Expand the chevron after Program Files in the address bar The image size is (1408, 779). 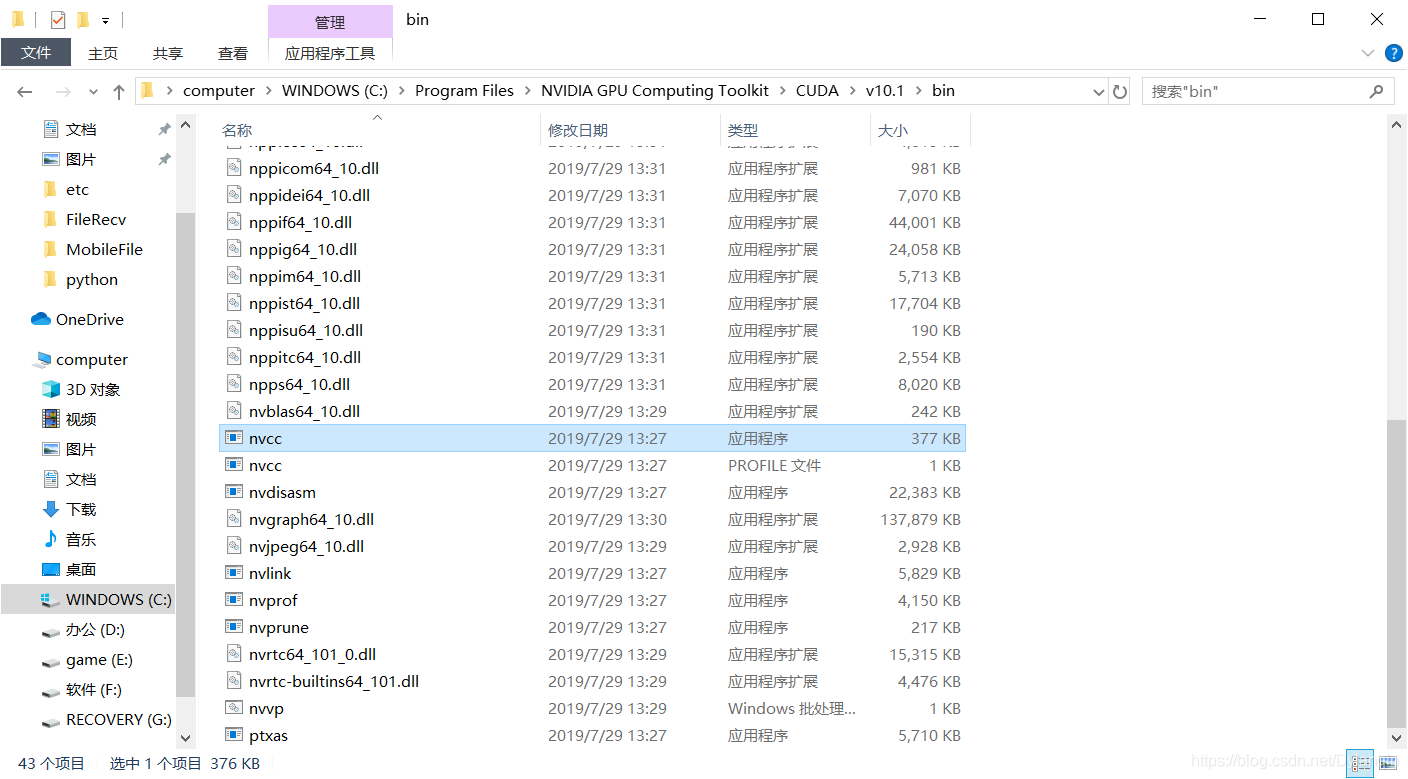coord(527,91)
